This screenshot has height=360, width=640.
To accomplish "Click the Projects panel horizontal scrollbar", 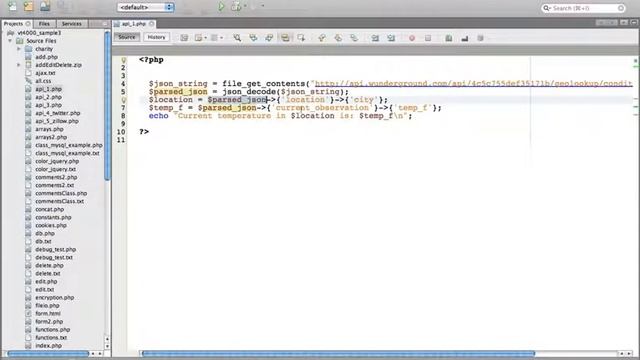I will [48, 353].
